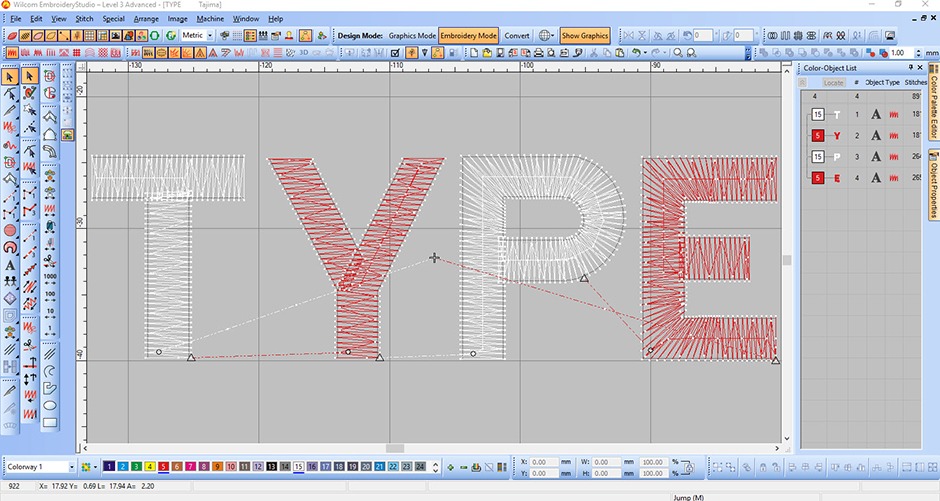The width and height of the screenshot is (940, 501).
Task: Open the File menu
Action: coord(16,19)
